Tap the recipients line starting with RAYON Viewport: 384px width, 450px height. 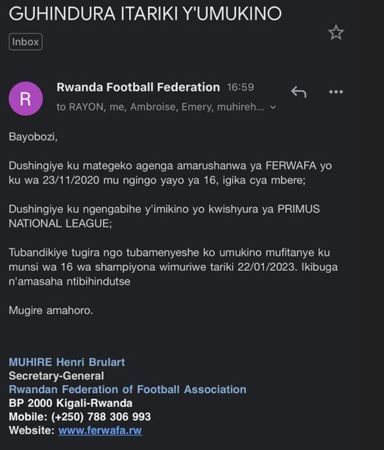(x=160, y=107)
